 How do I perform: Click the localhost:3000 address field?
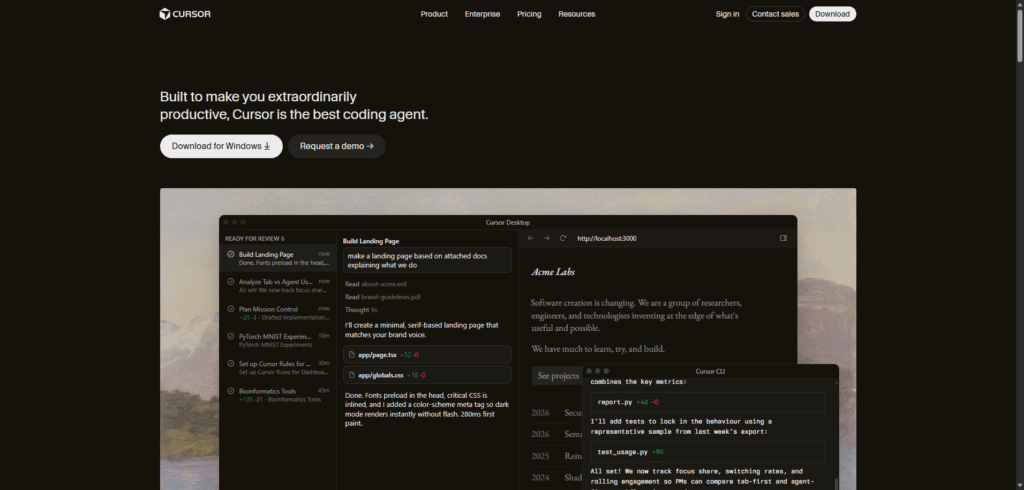[x=607, y=238]
